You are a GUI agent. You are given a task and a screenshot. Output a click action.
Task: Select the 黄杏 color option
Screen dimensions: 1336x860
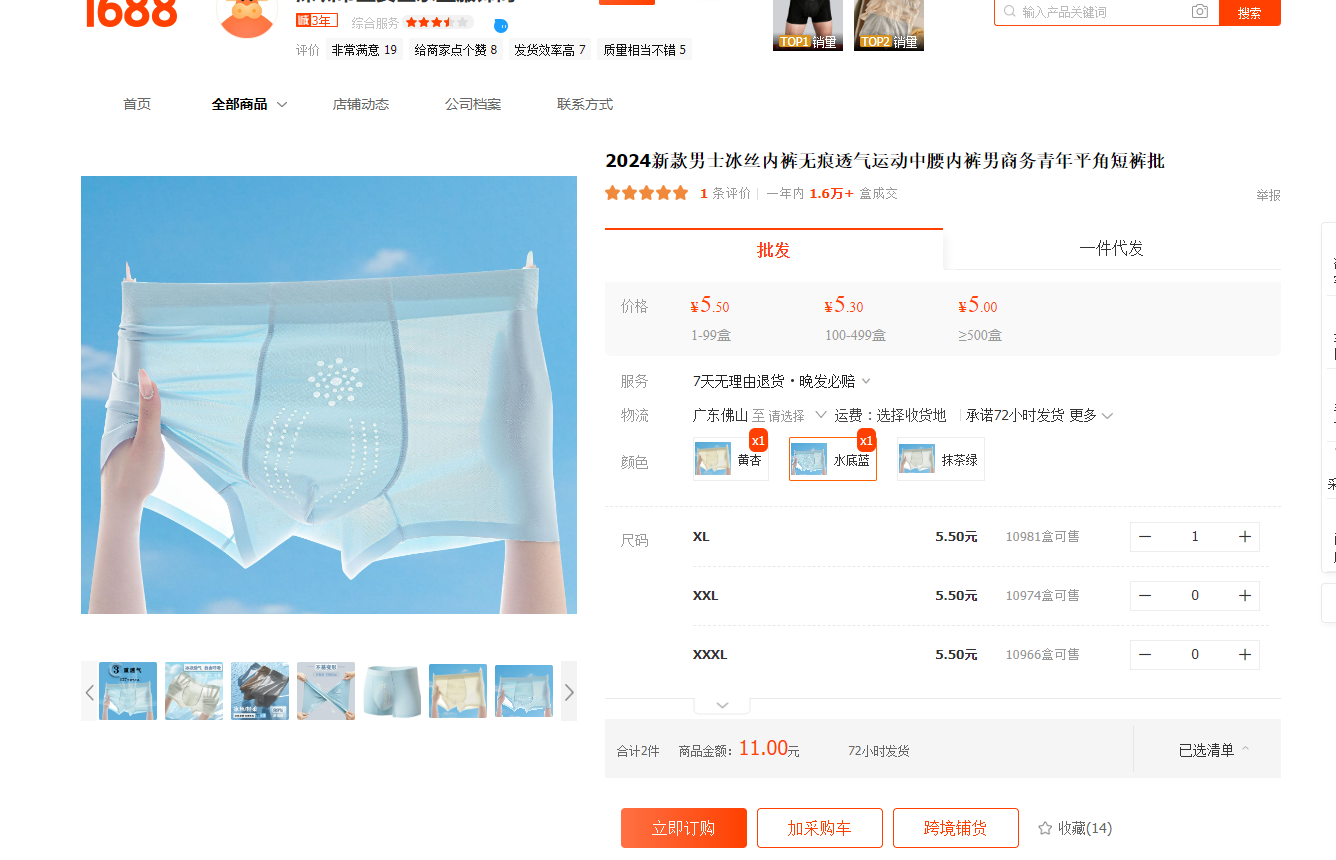tap(731, 460)
